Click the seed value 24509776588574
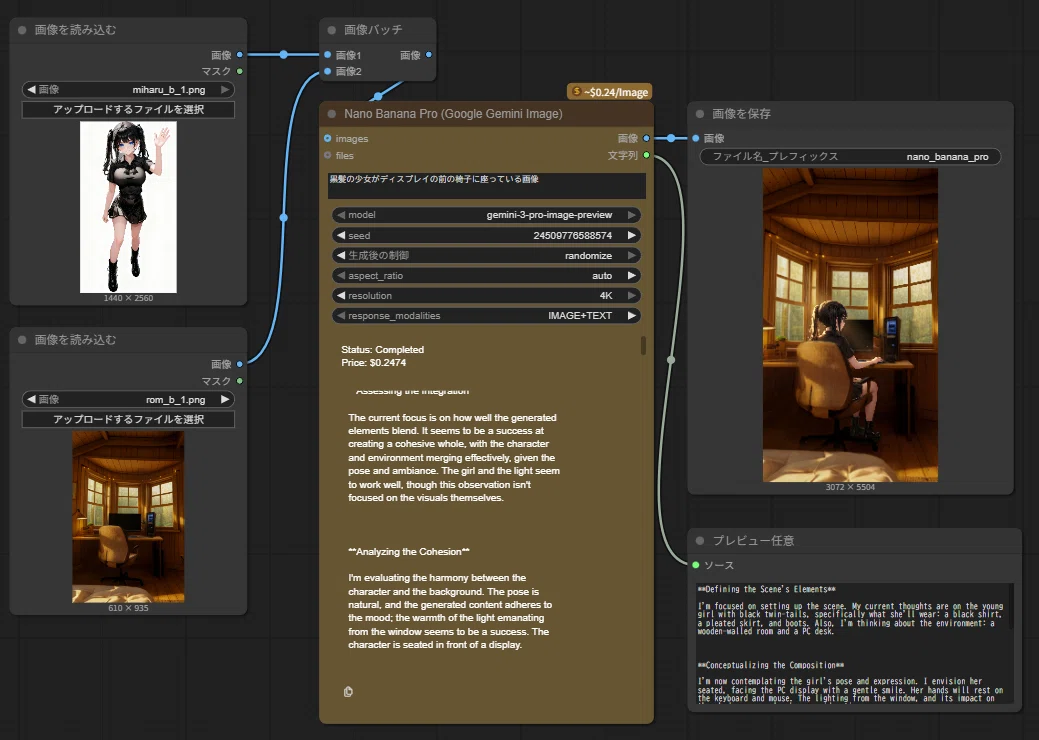Image resolution: width=1039 pixels, height=740 pixels. click(x=573, y=235)
